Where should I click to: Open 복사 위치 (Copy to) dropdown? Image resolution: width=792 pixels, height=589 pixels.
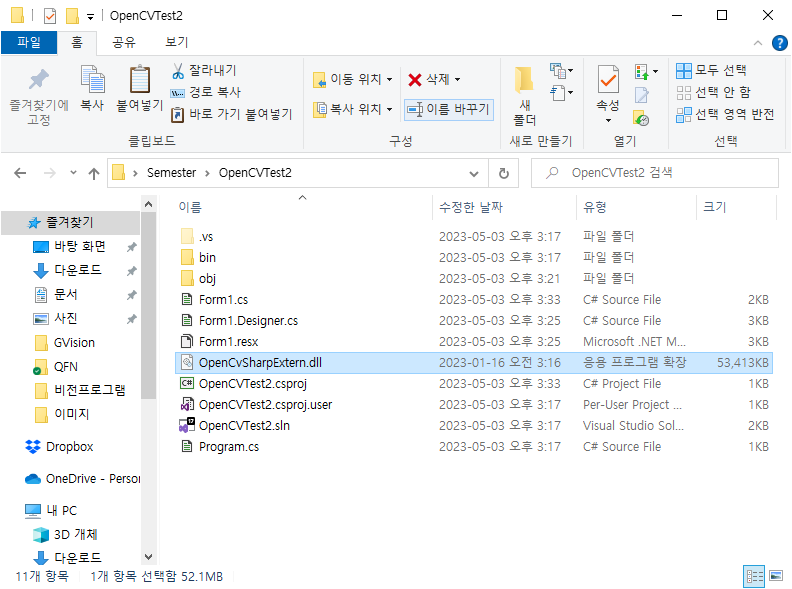tap(352, 109)
